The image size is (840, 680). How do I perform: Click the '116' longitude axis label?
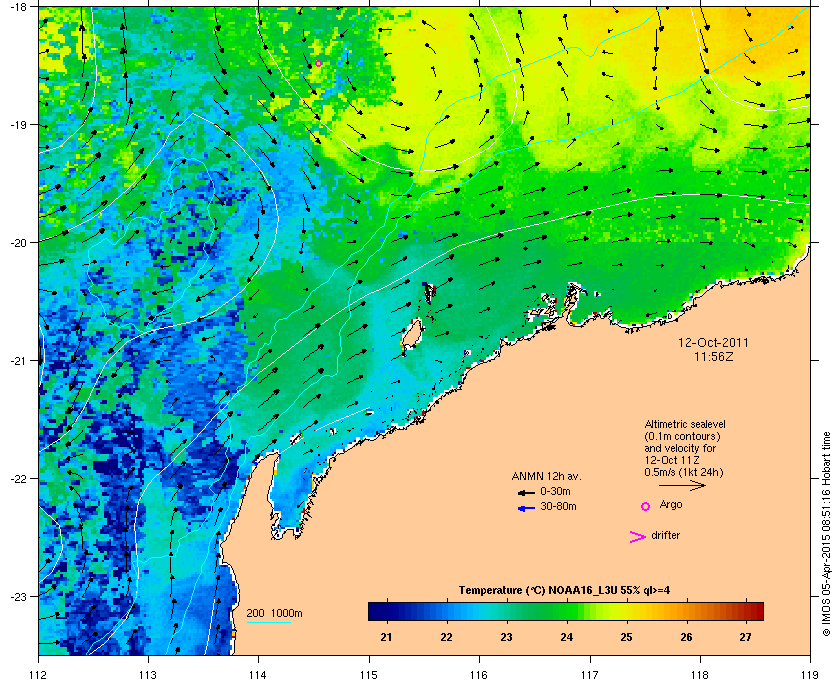[x=479, y=674]
